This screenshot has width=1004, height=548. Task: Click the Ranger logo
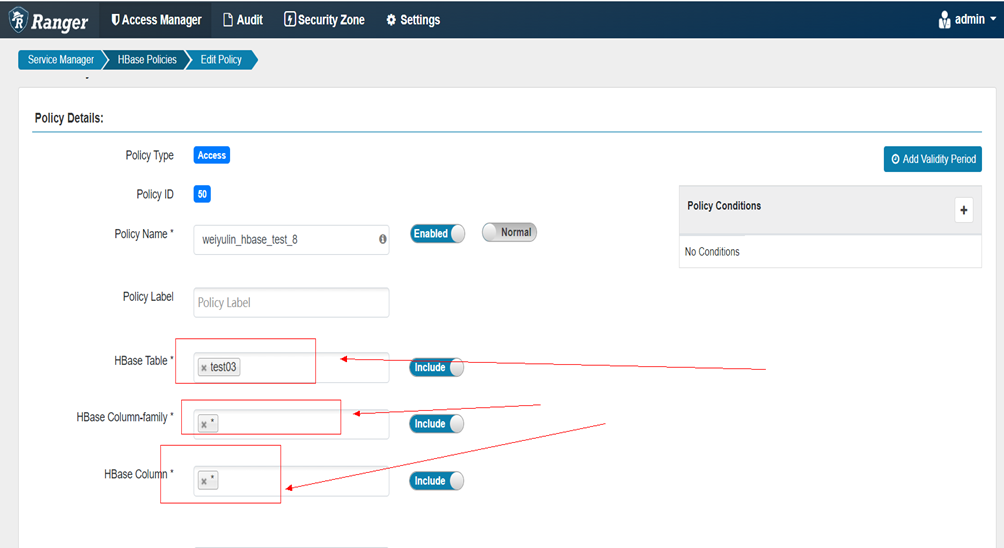(49, 20)
